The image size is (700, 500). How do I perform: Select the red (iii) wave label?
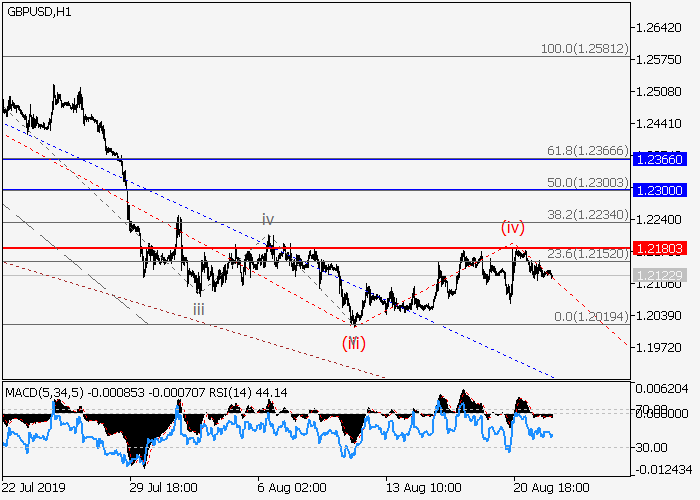(353, 343)
